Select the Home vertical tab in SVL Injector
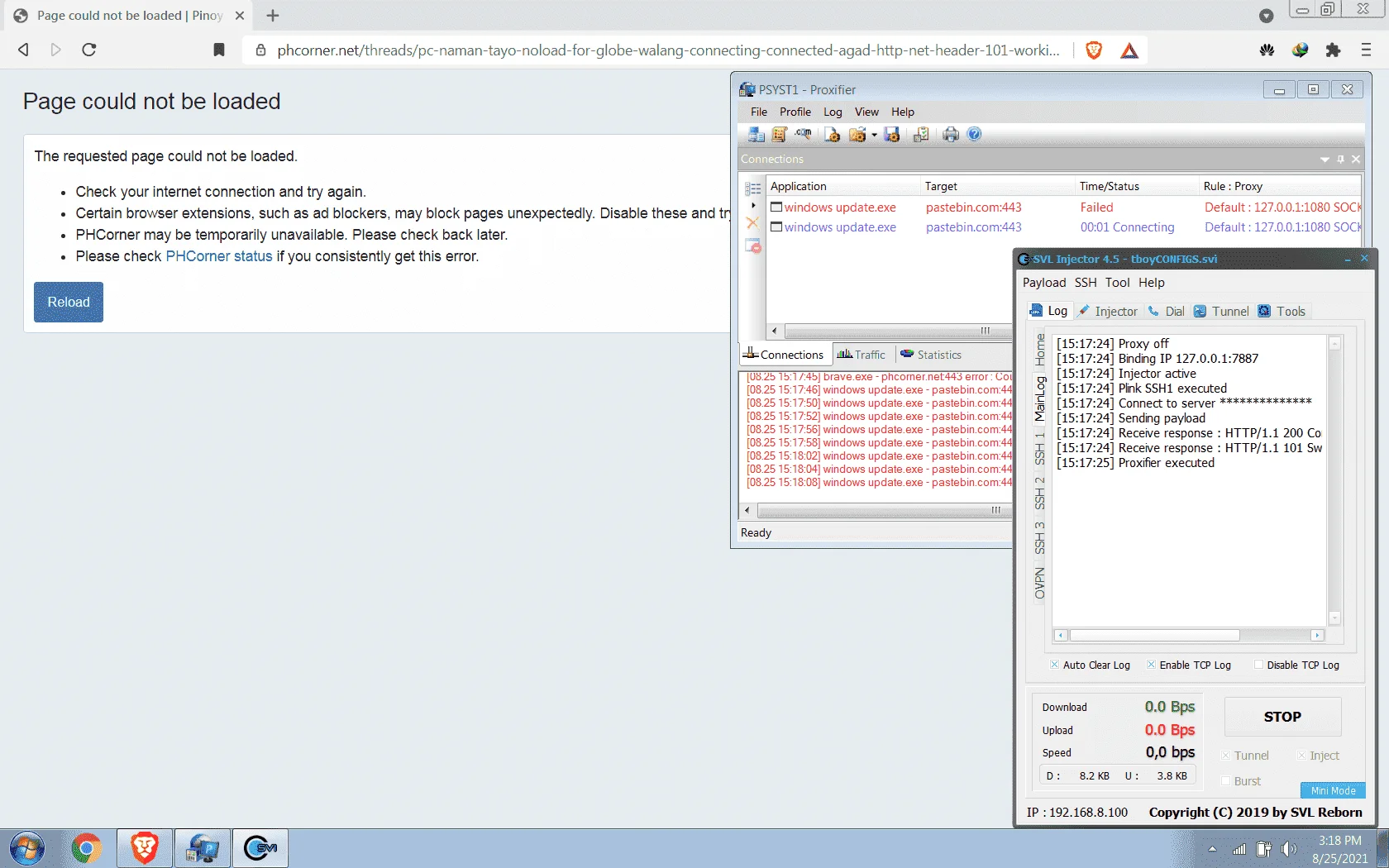1389x868 pixels. pyautogui.click(x=1040, y=349)
